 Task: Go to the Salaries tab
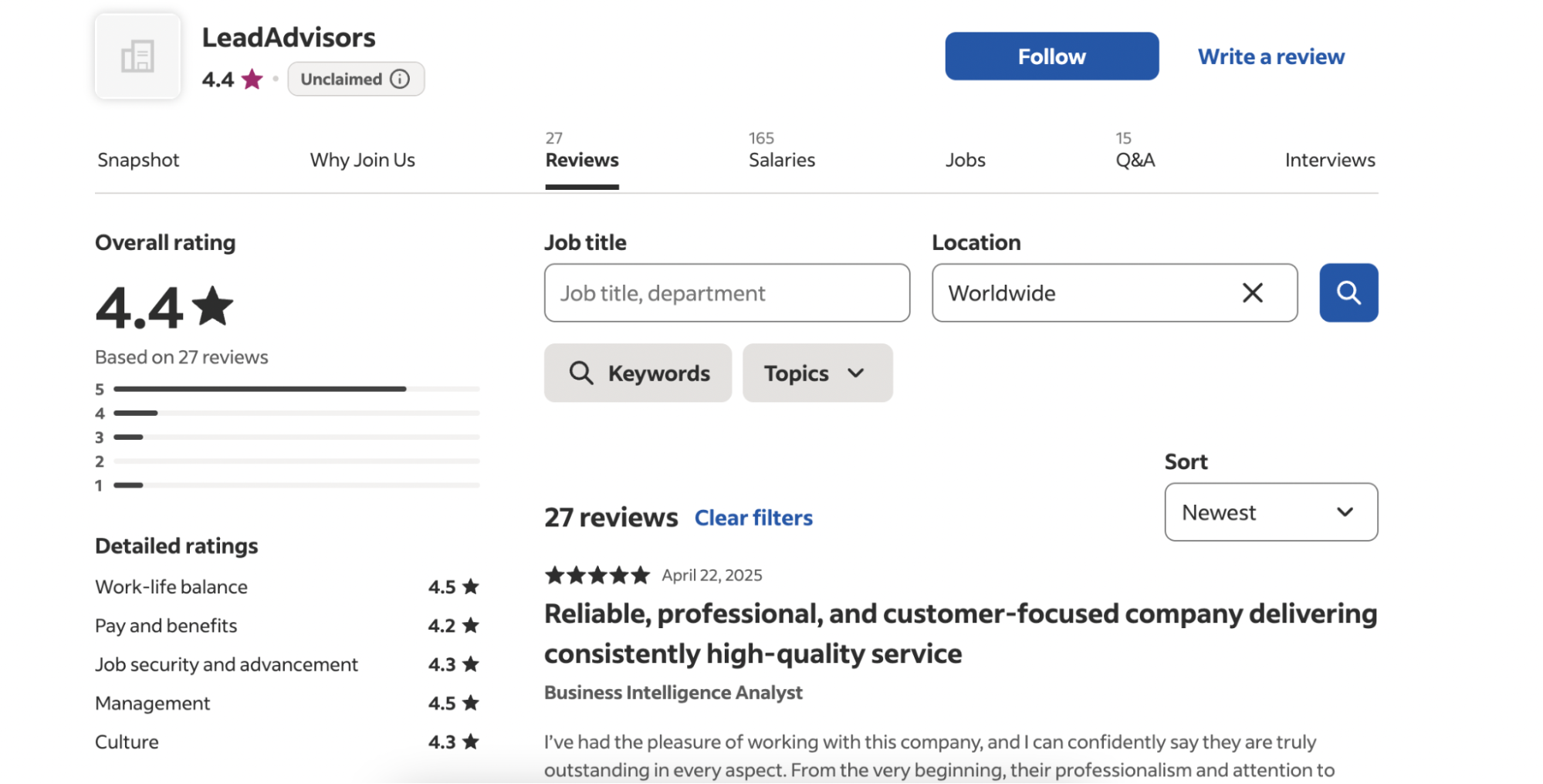point(781,160)
